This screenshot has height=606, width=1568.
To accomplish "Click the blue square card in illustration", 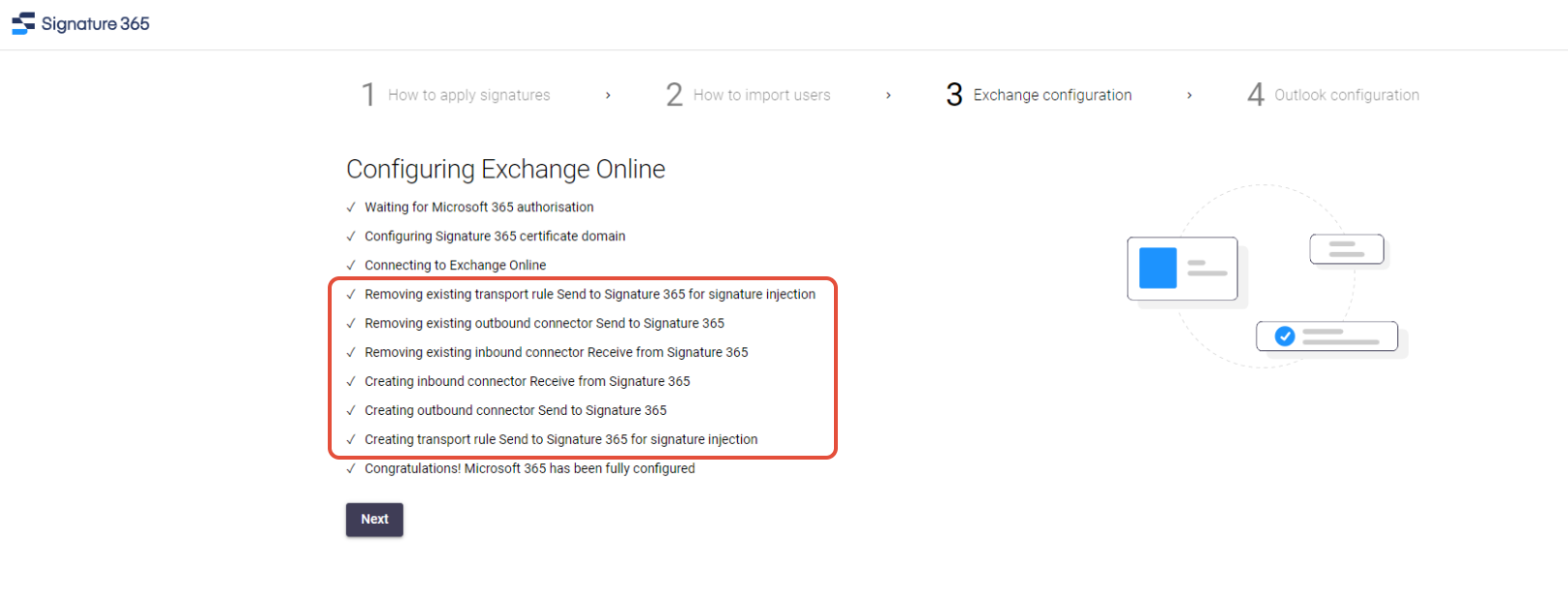I will 1158,269.
